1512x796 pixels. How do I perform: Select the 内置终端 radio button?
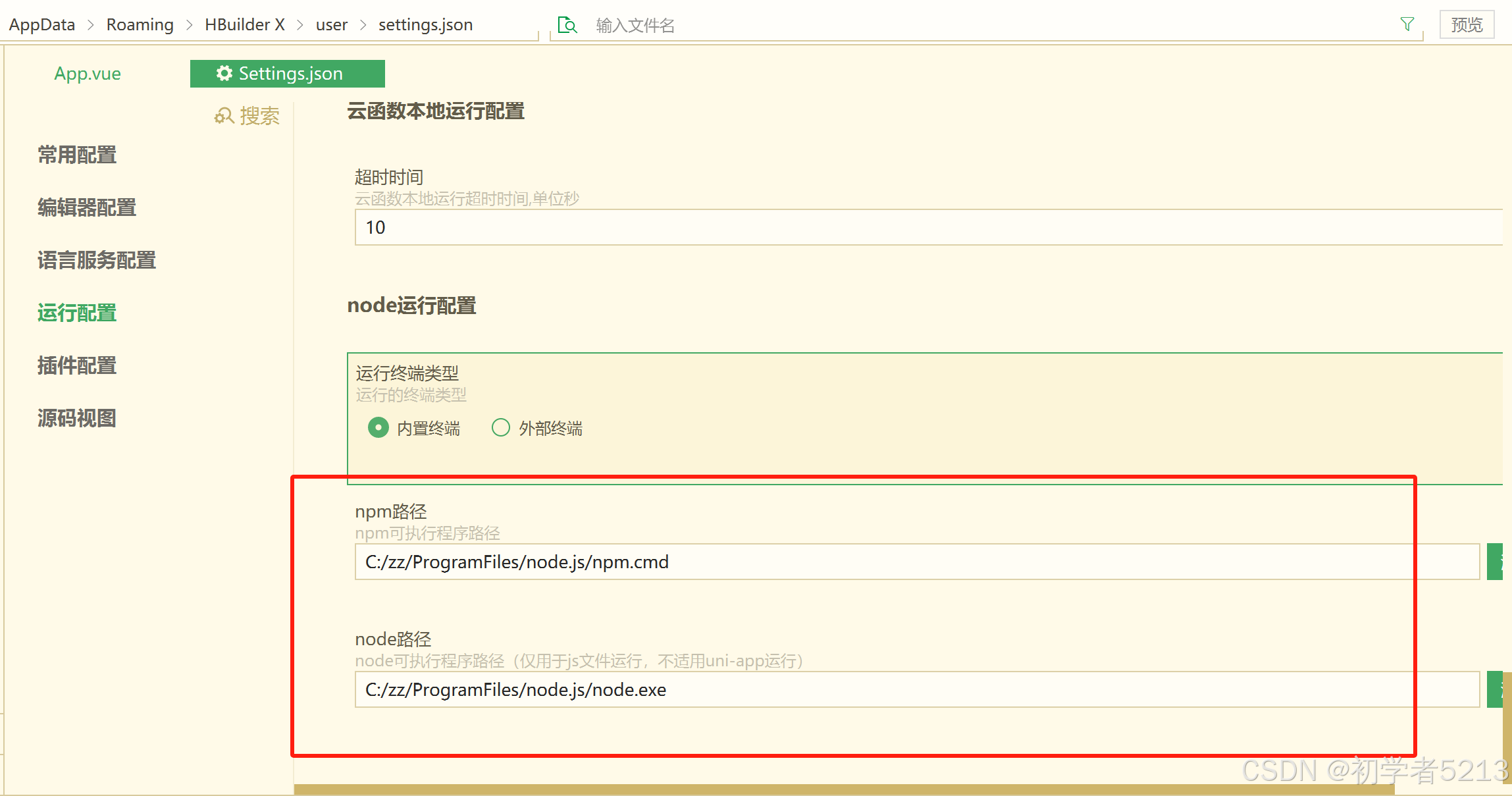378,428
